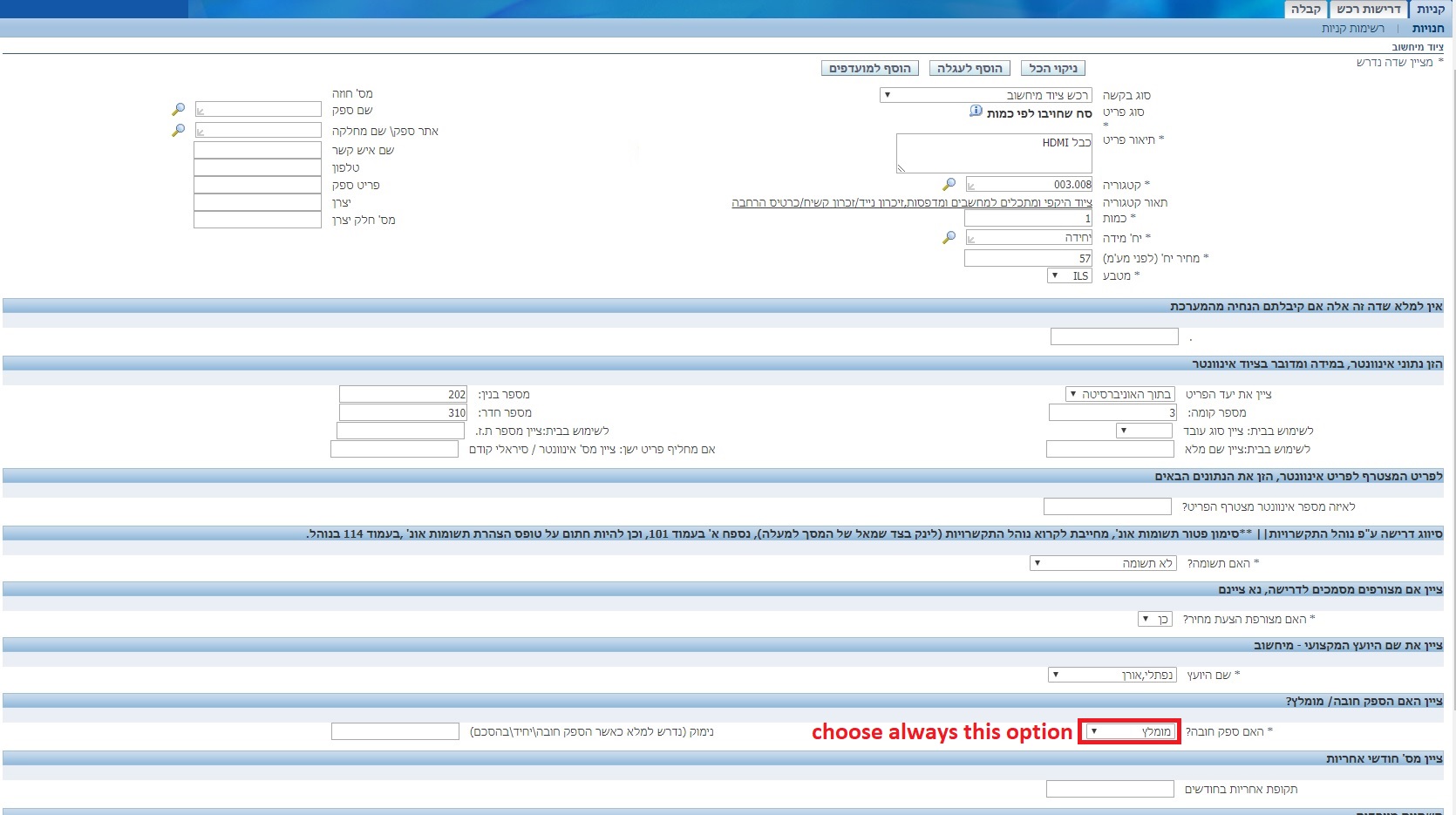The width and height of the screenshot is (1456, 815).
Task: Open the האם ספק חובה dropdown
Action: tap(1130, 731)
